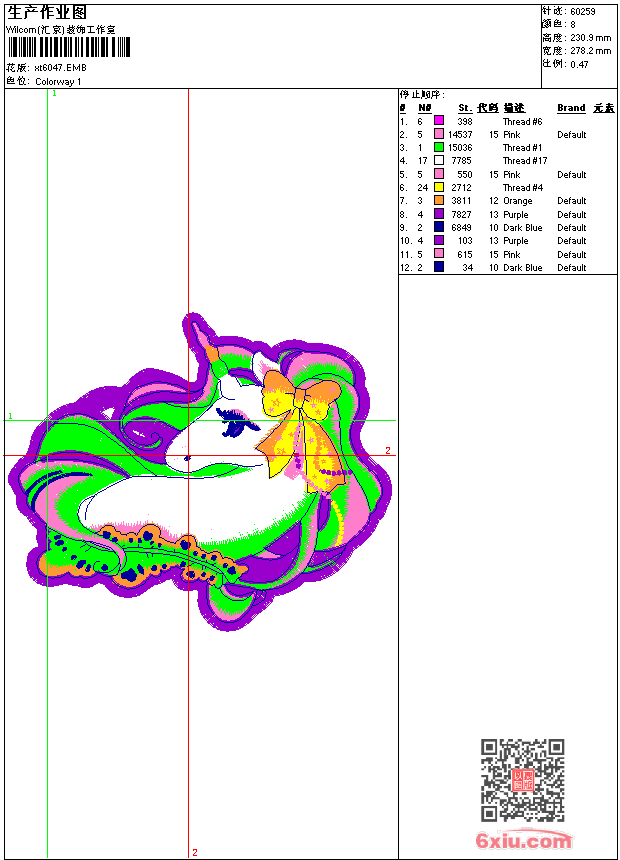620x860 pixels.
Task: Select the pink swatch in stop row 2
Action: pyautogui.click(x=439, y=134)
